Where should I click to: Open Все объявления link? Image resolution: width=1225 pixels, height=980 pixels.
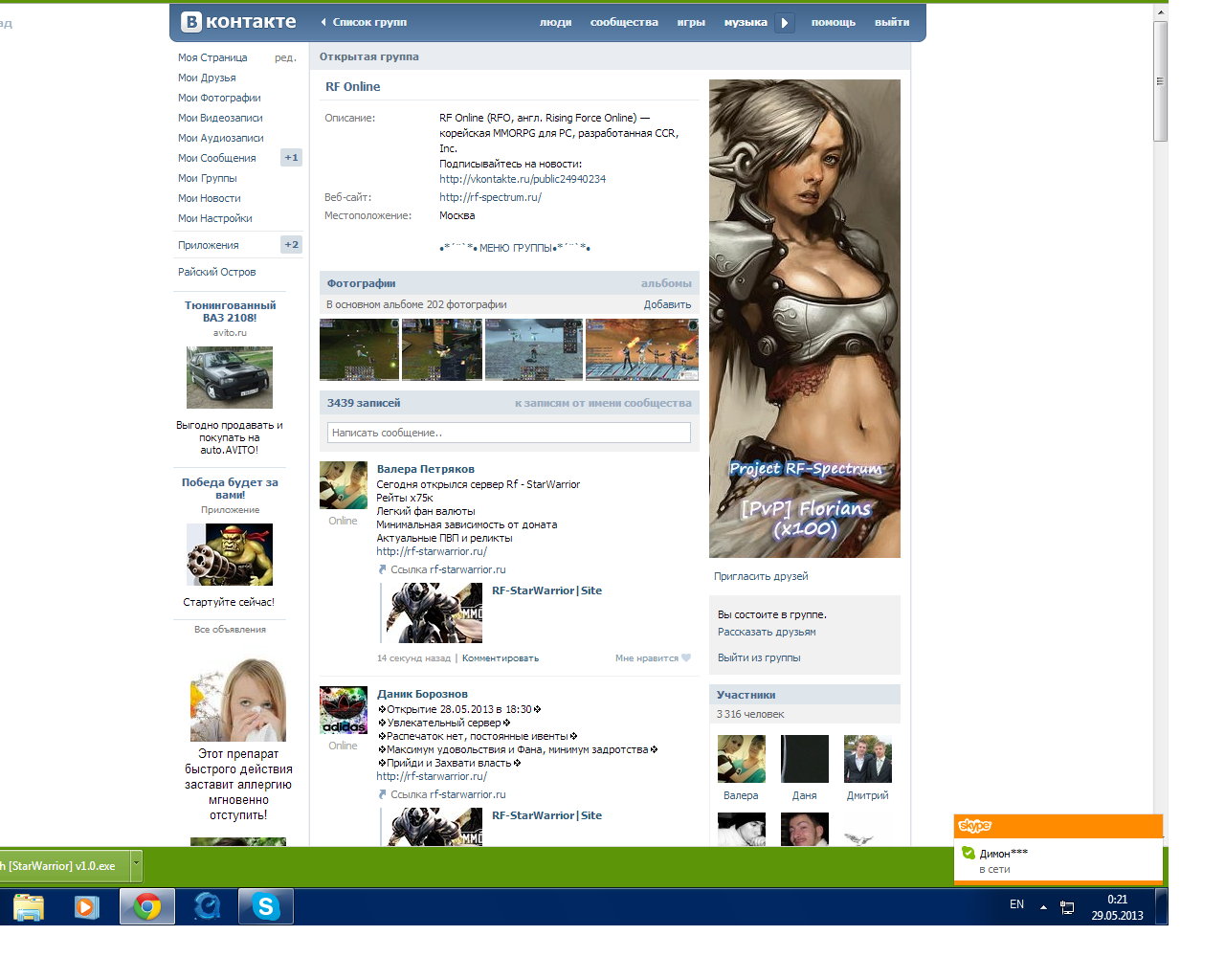[230, 630]
